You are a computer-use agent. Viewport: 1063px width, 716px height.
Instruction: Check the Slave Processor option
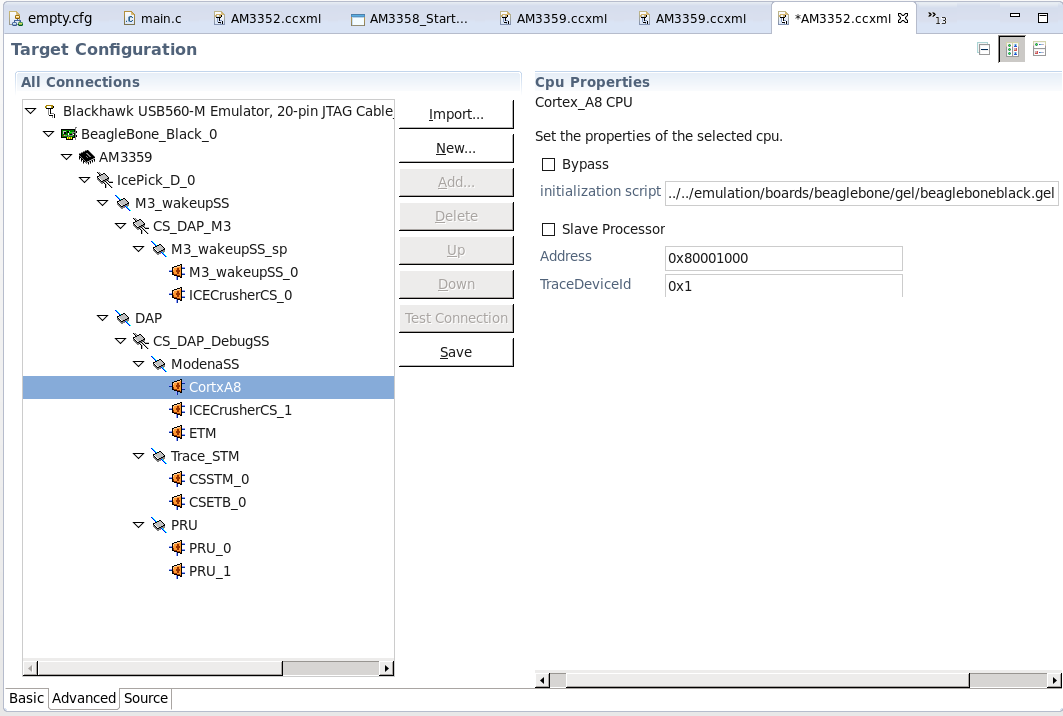tap(548, 228)
